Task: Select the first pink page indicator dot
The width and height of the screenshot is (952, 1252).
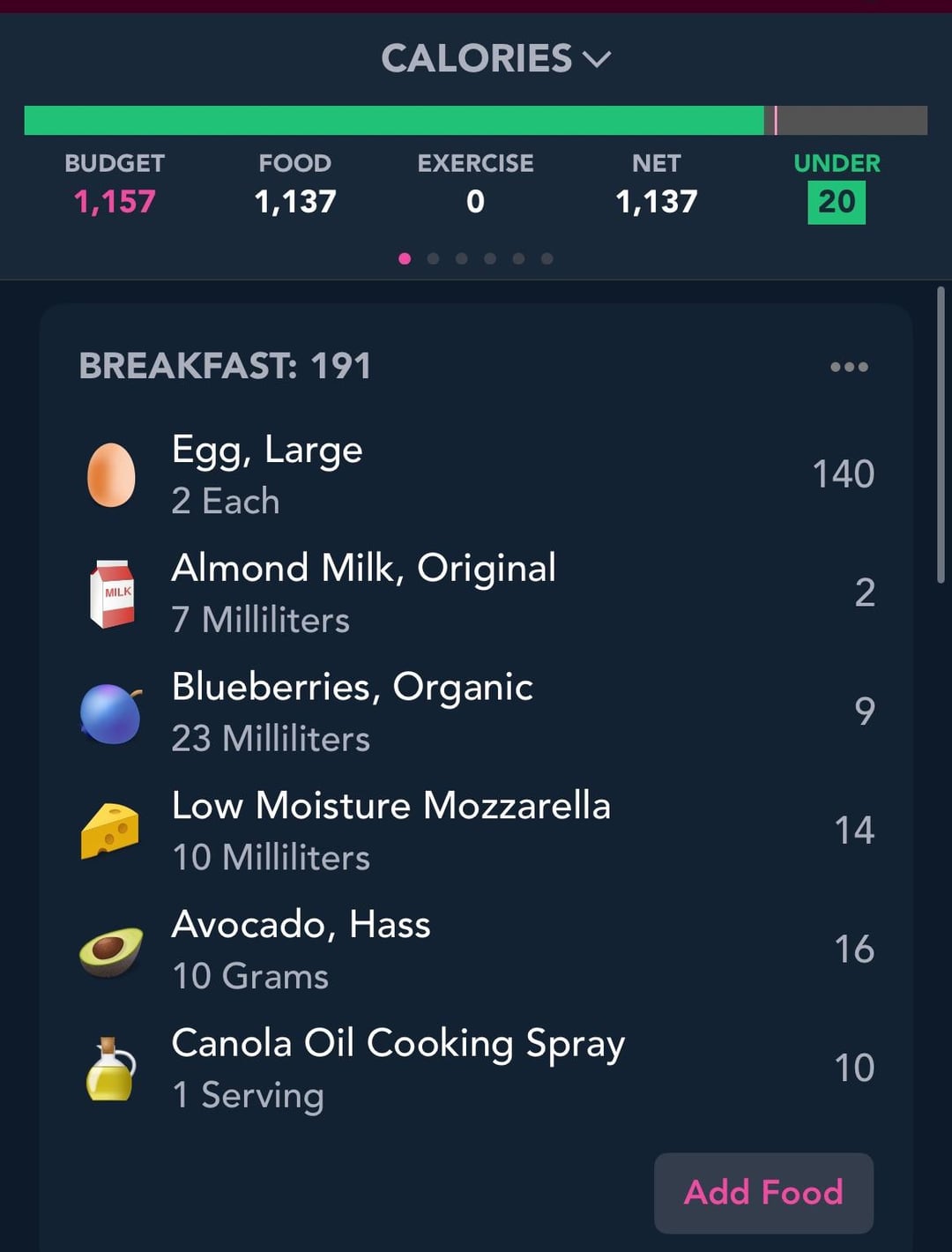Action: tap(405, 258)
